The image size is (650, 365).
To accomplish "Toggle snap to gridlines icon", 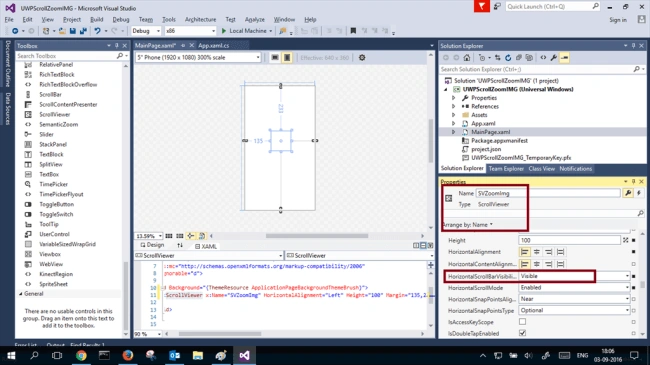I will pos(179,236).
